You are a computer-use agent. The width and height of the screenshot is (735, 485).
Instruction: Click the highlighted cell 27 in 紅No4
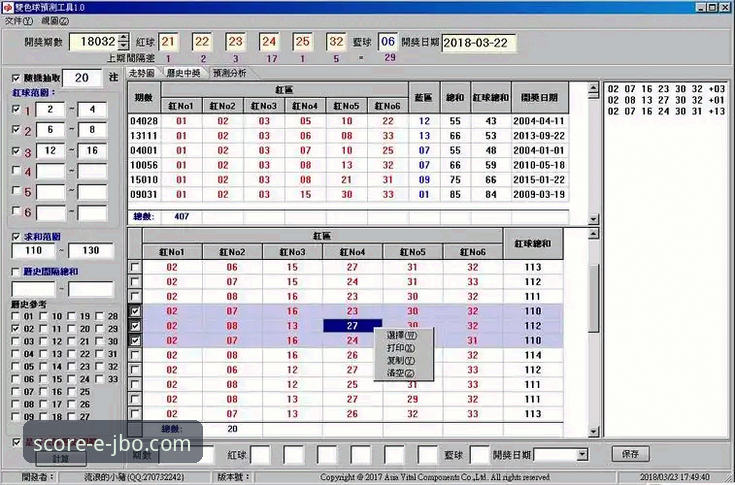coord(352,326)
